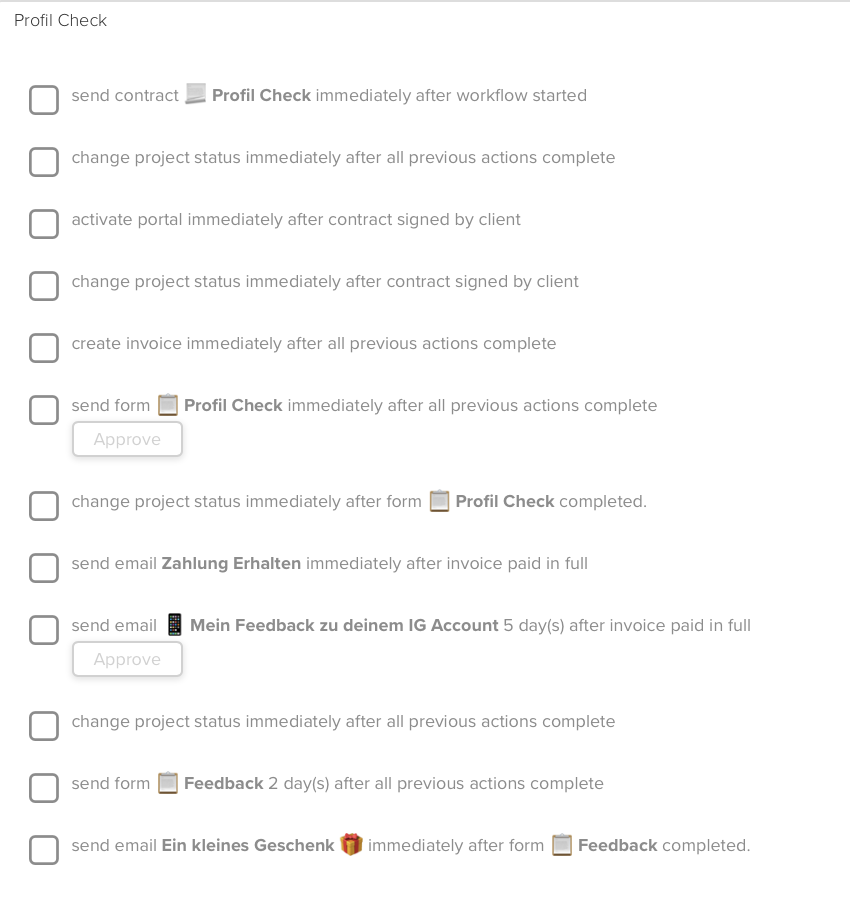This screenshot has width=850, height=916.
Task: Approve the Mein Feedback email action
Action: [x=127, y=659]
